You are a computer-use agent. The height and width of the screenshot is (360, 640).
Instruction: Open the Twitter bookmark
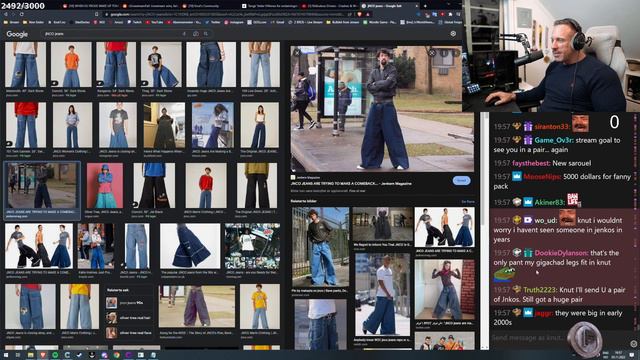tap(213, 22)
